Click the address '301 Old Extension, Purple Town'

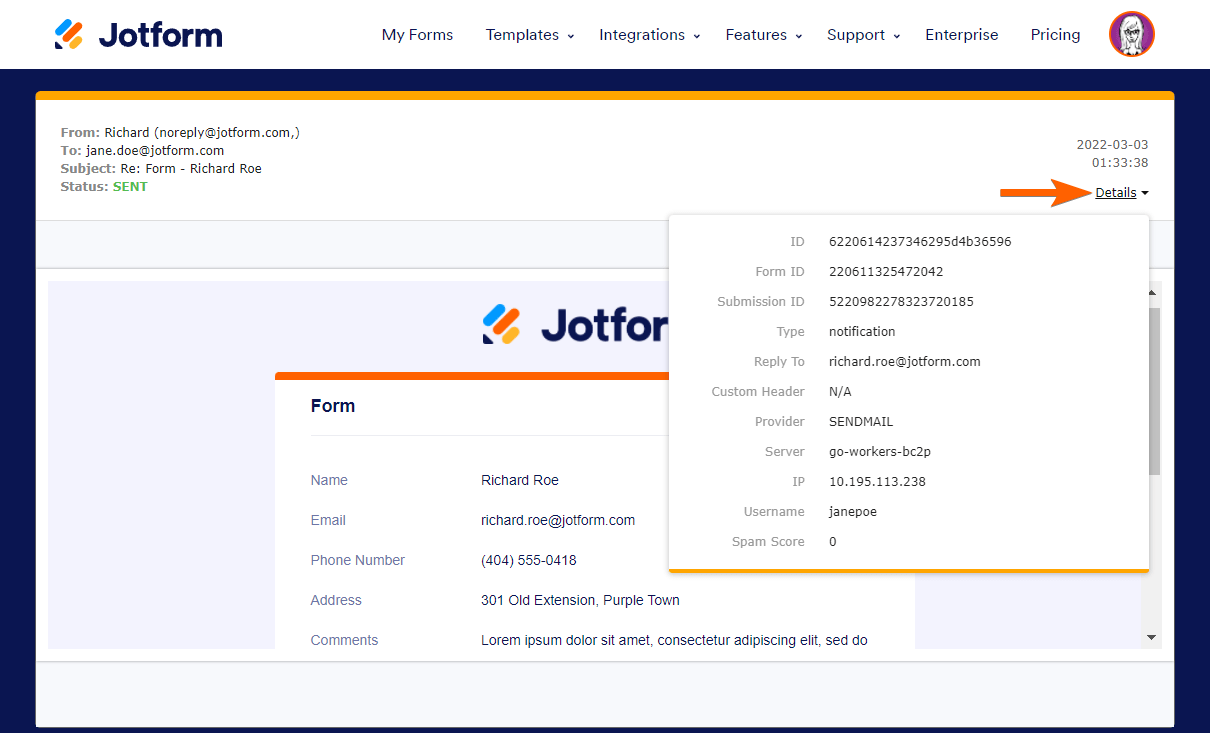tap(580, 601)
